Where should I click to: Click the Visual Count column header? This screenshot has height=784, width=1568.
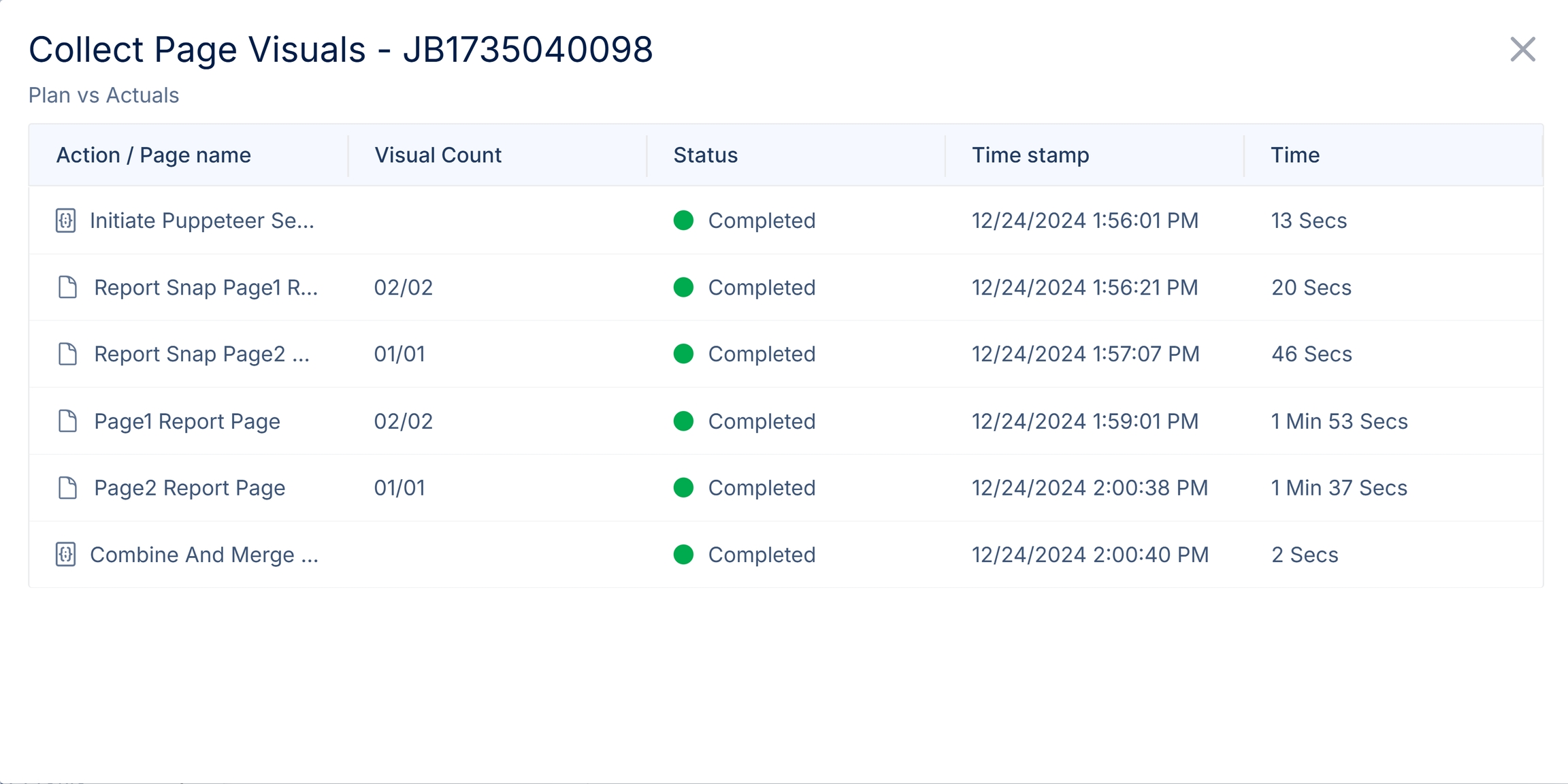(x=438, y=155)
